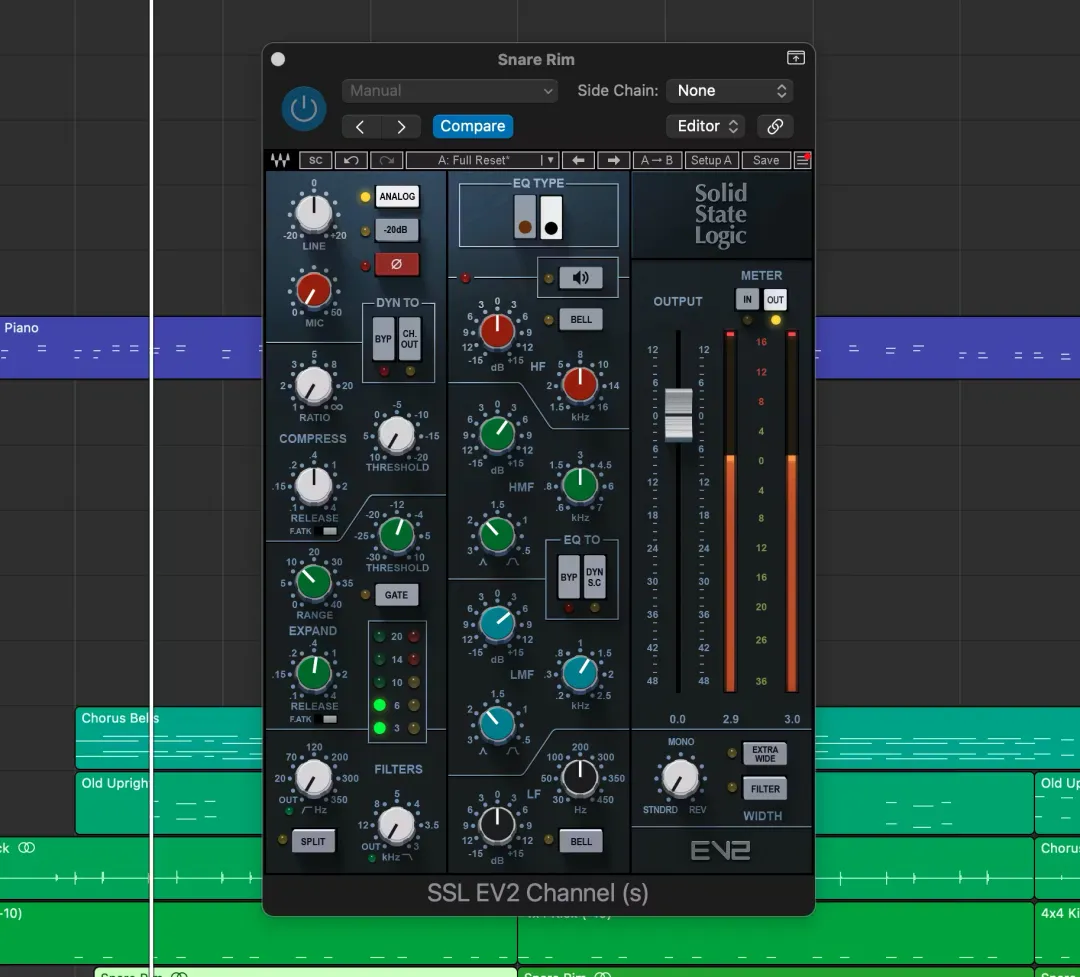The image size is (1080, 977).
Task: Click the low-pass filter kHz knob
Action: coord(397,825)
